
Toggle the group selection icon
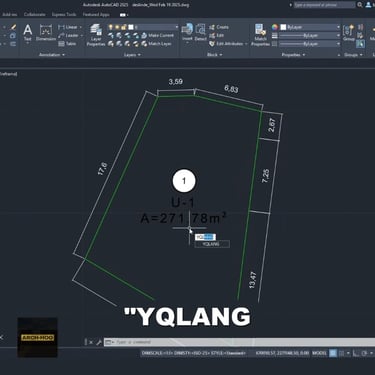click(360, 44)
